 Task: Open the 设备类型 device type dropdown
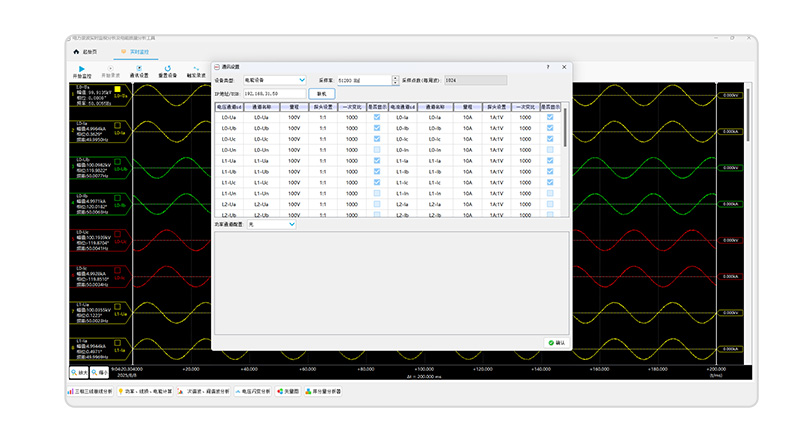point(276,80)
